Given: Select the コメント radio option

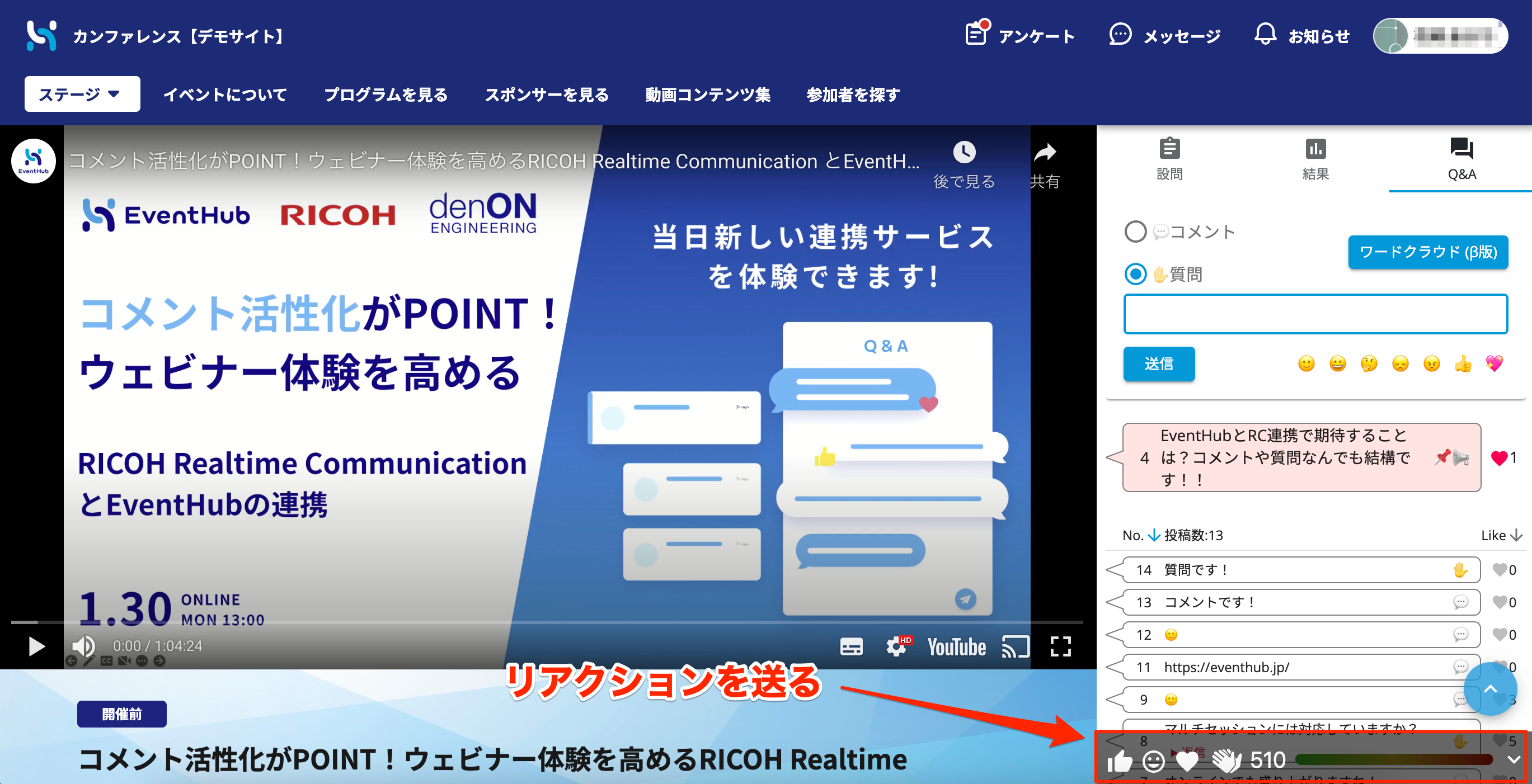Looking at the screenshot, I should (1135, 232).
